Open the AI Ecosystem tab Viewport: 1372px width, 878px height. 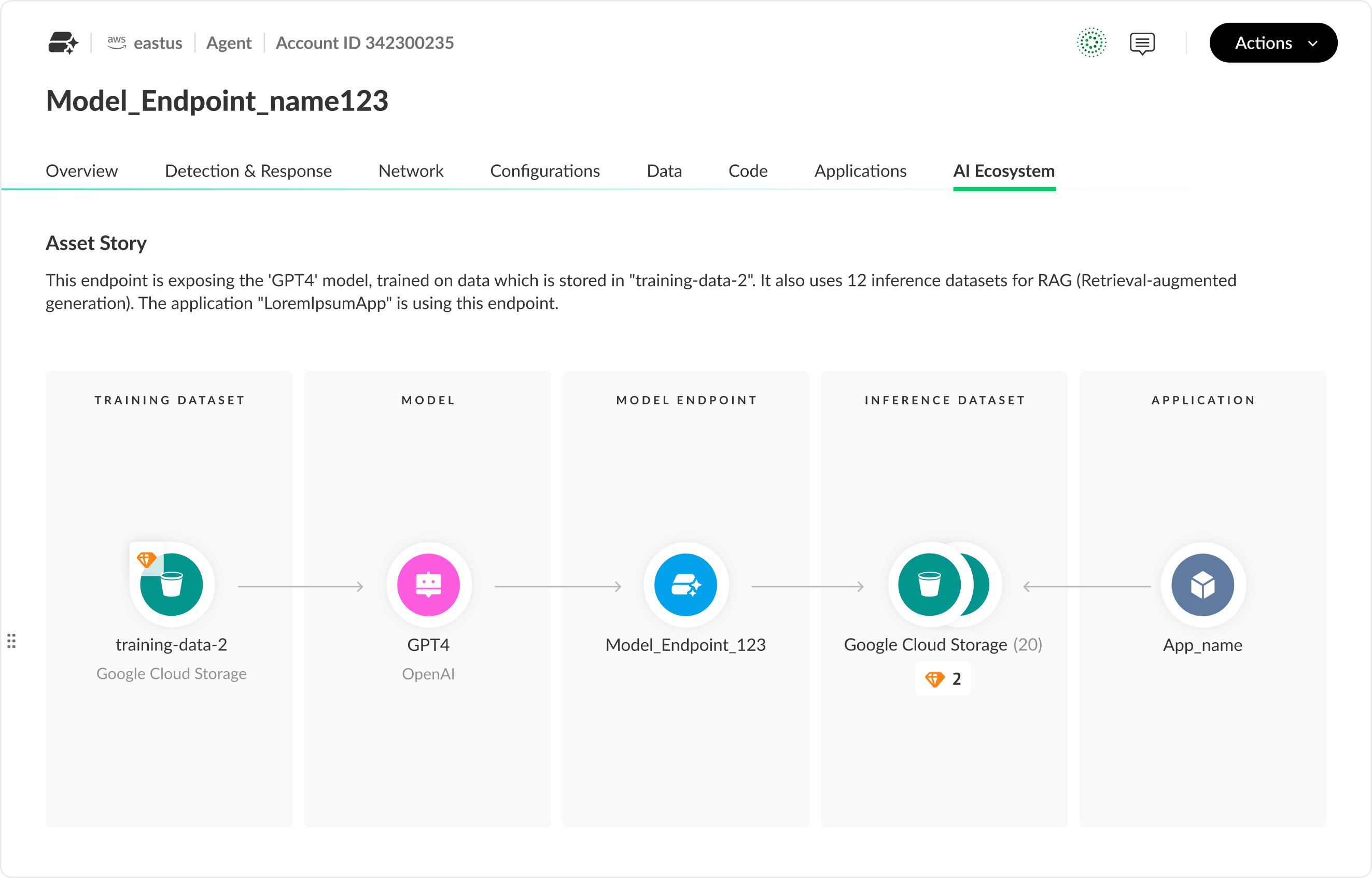[x=1004, y=171]
